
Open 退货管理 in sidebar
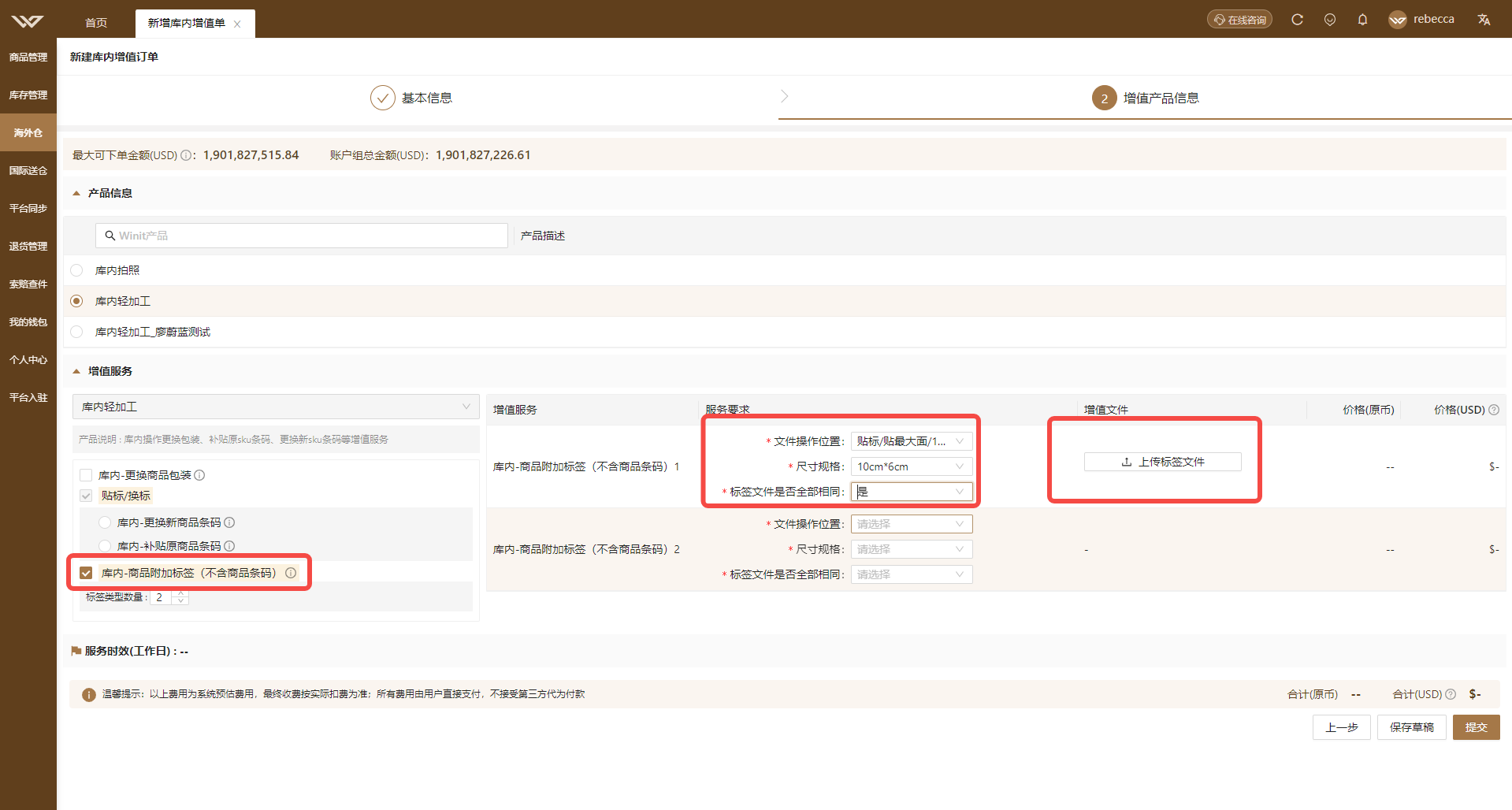click(x=28, y=246)
